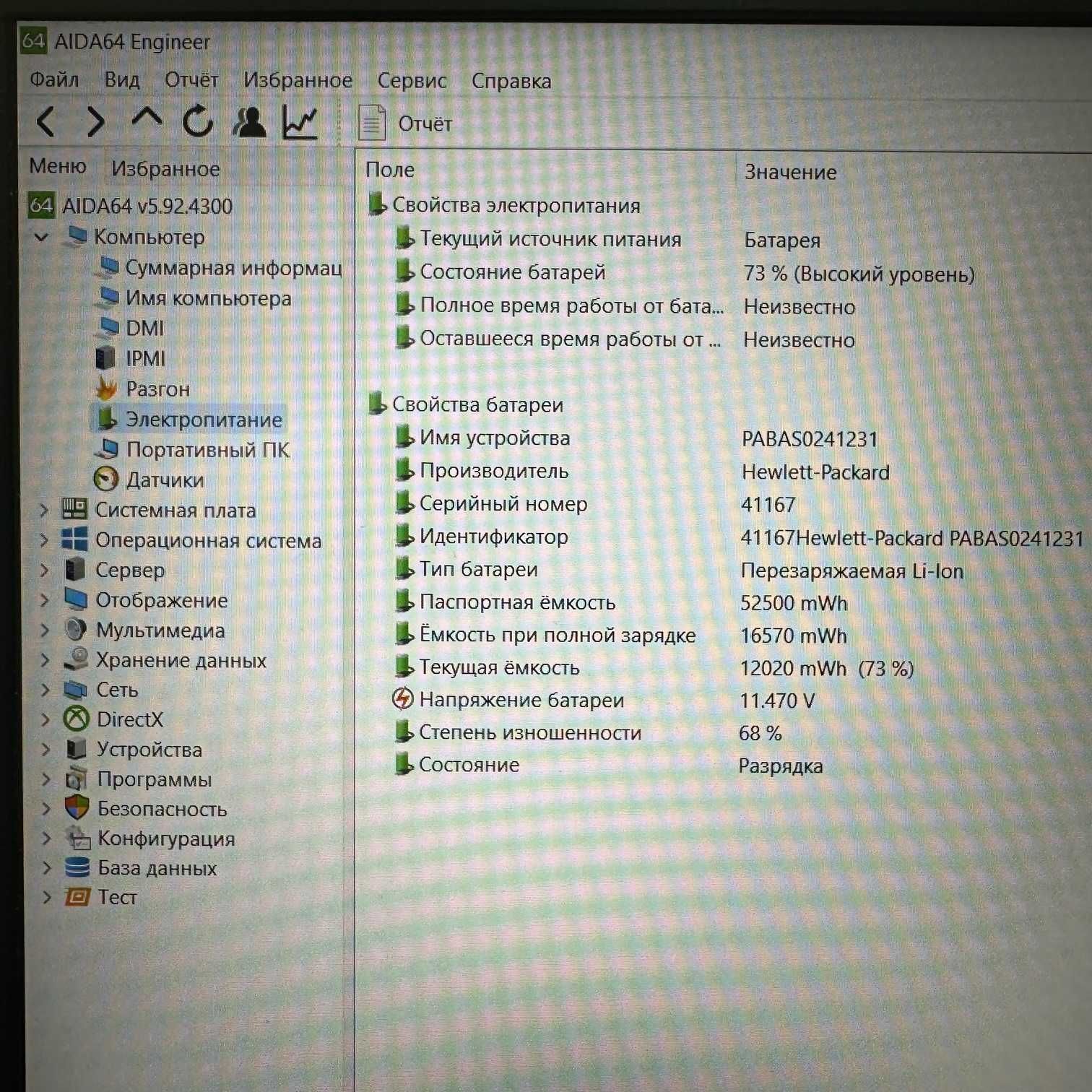Open the Справка menu

pyautogui.click(x=511, y=81)
